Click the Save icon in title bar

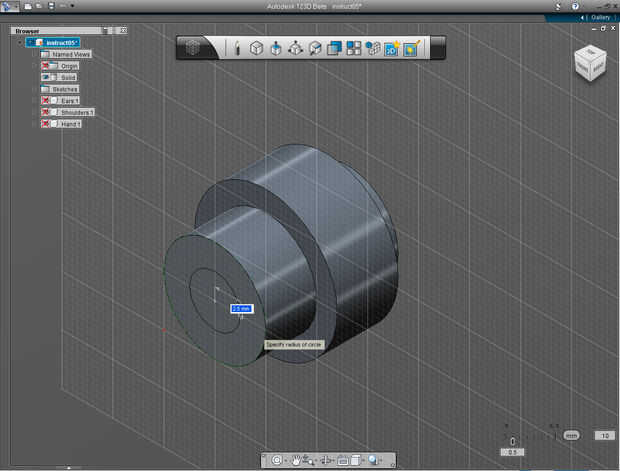pyautogui.click(x=51, y=6)
